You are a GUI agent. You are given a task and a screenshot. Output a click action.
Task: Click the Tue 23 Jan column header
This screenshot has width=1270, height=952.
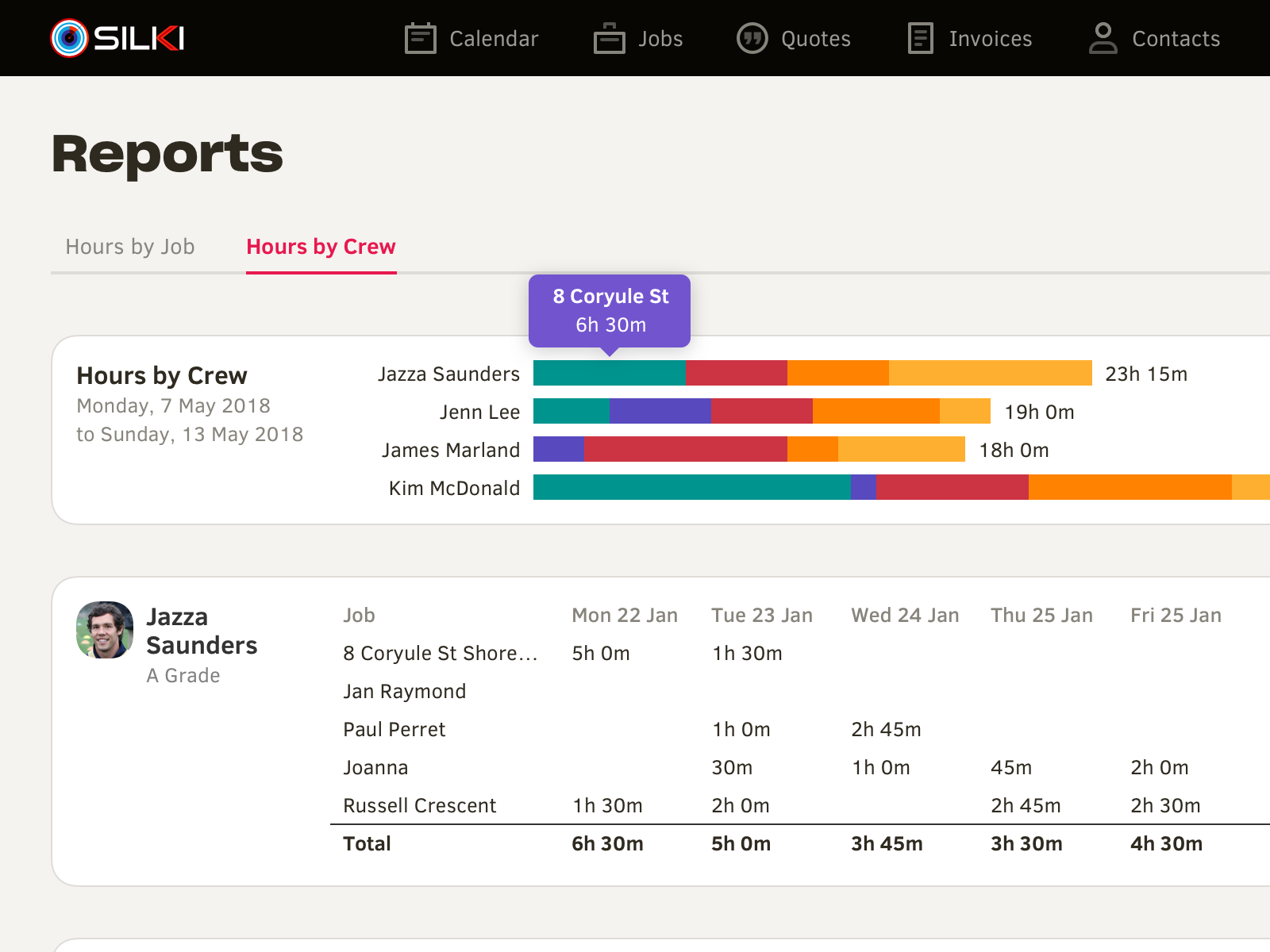pos(762,615)
